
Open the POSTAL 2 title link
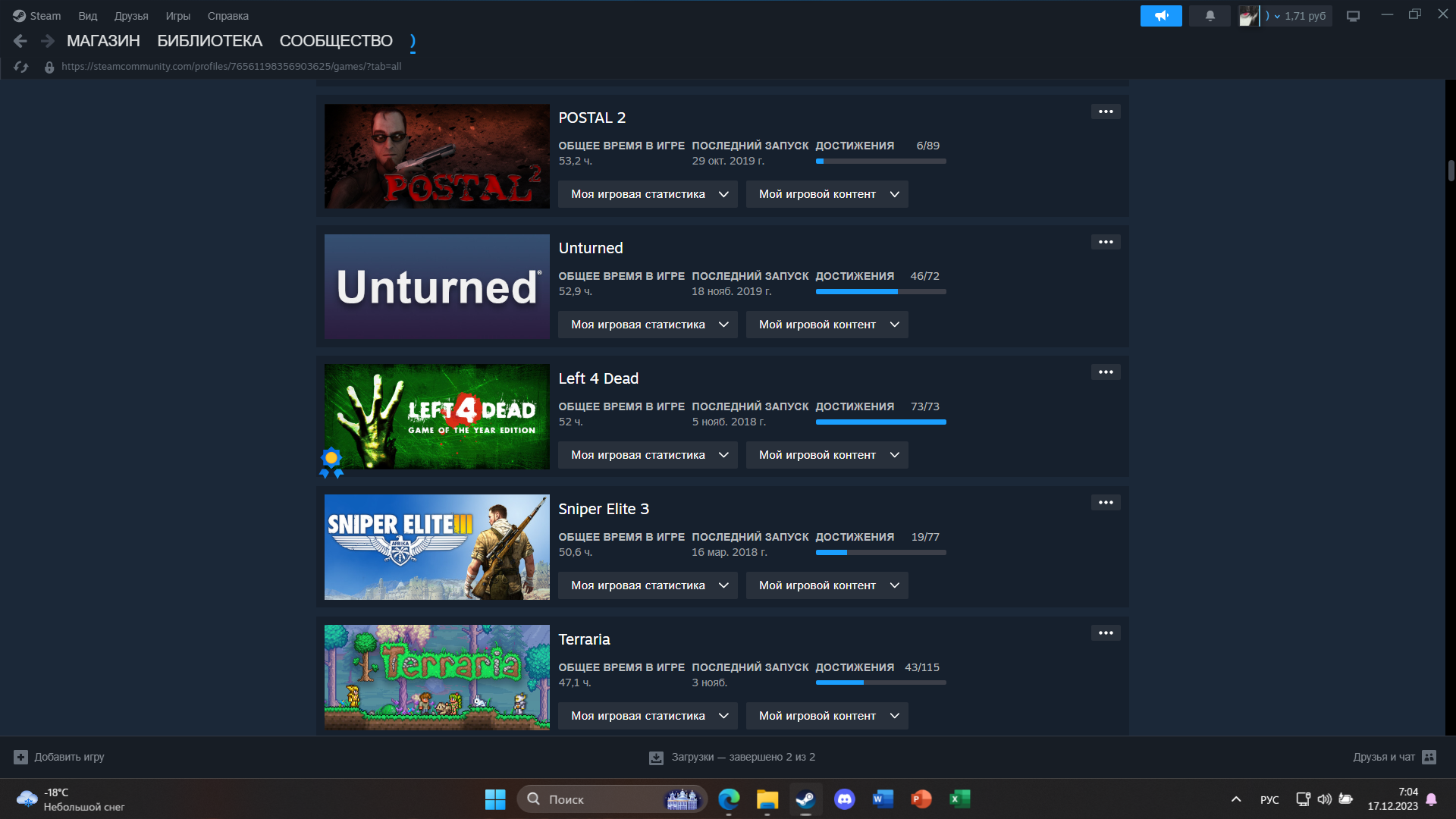click(x=592, y=118)
